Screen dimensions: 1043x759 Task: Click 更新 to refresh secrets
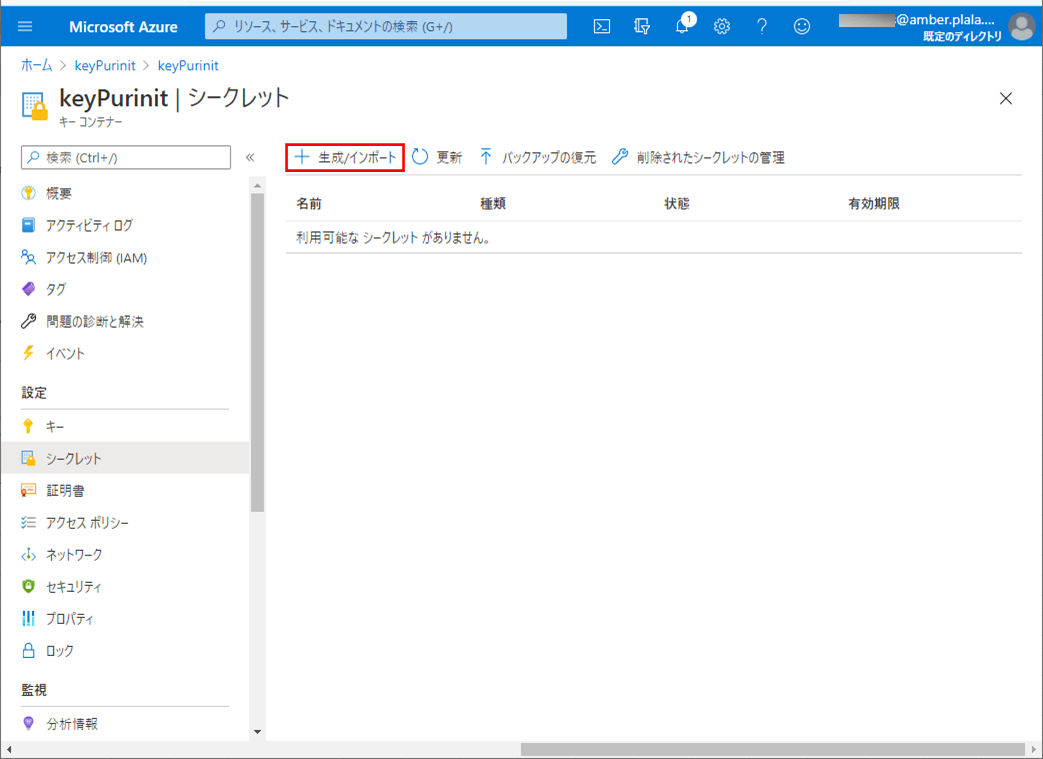436,158
